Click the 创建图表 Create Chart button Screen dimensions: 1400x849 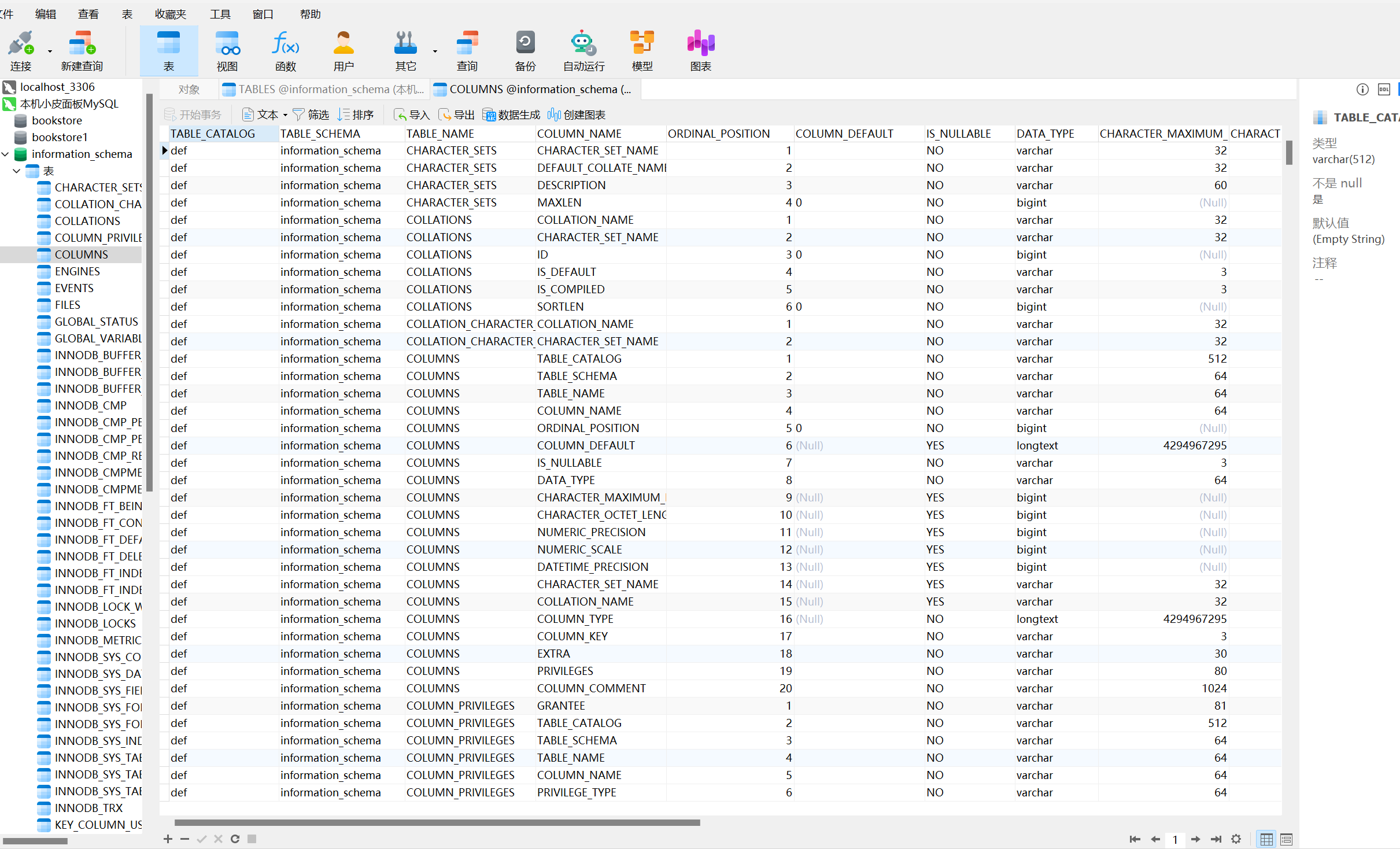577,115
